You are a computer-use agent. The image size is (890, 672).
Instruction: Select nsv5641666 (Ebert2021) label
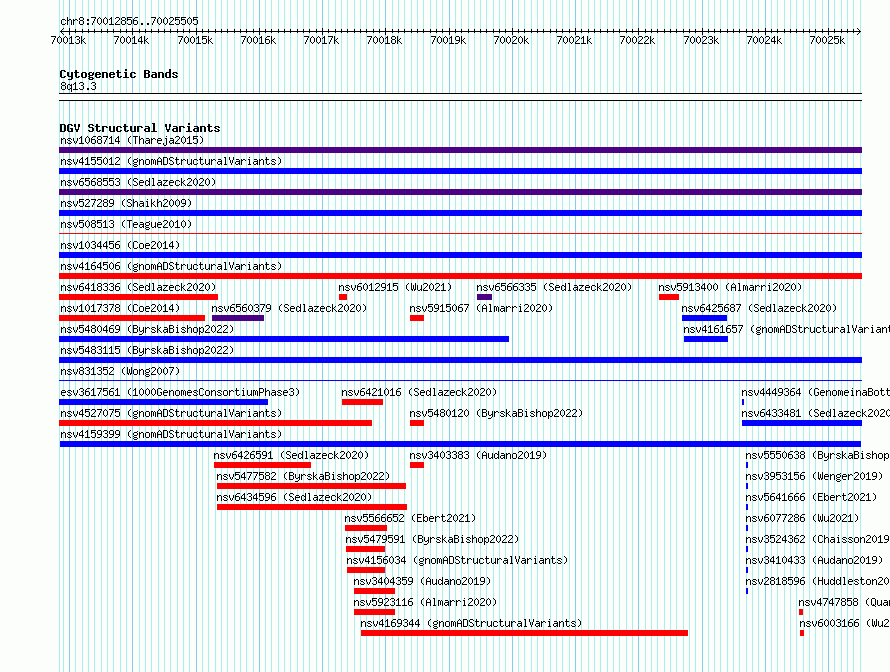[x=811, y=497]
